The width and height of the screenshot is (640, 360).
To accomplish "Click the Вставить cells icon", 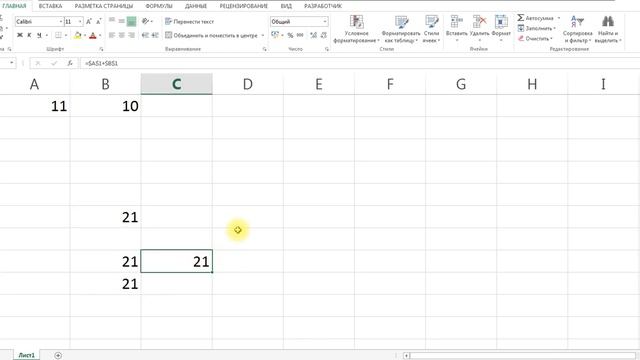I will click(x=456, y=21).
